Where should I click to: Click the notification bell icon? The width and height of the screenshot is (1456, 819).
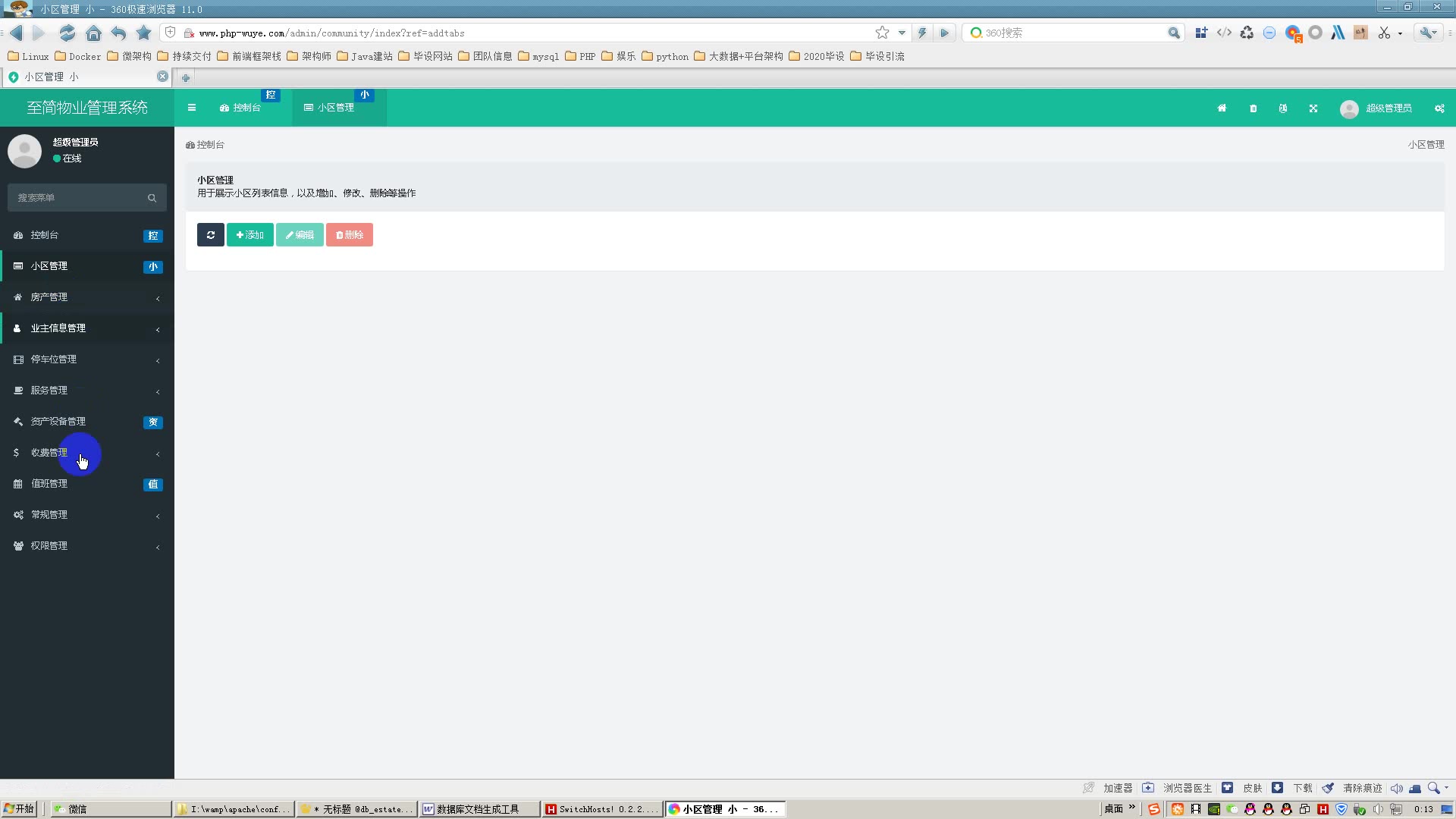1283,108
